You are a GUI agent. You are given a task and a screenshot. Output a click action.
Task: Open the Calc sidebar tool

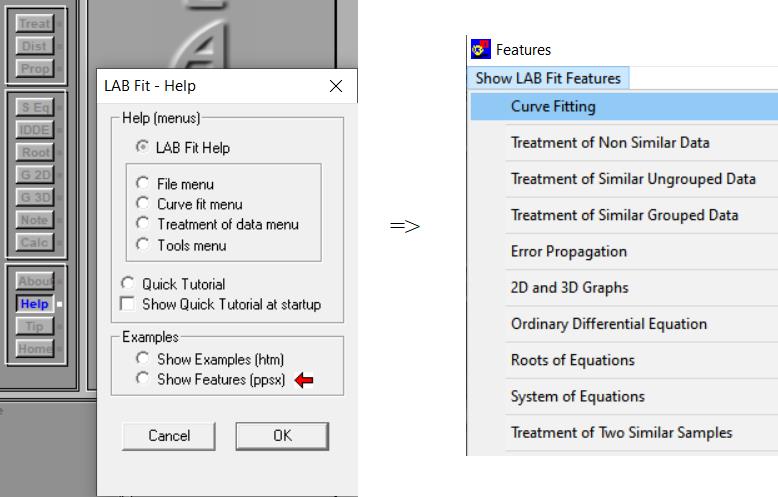click(x=35, y=243)
